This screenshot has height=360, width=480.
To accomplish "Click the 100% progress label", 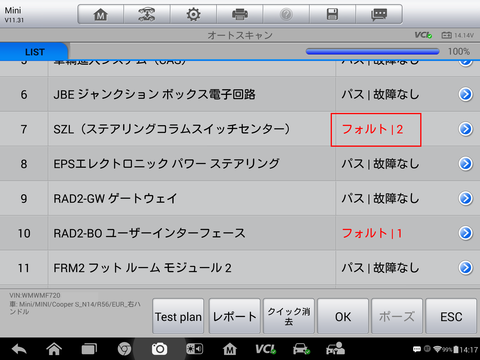I will pos(459,51).
